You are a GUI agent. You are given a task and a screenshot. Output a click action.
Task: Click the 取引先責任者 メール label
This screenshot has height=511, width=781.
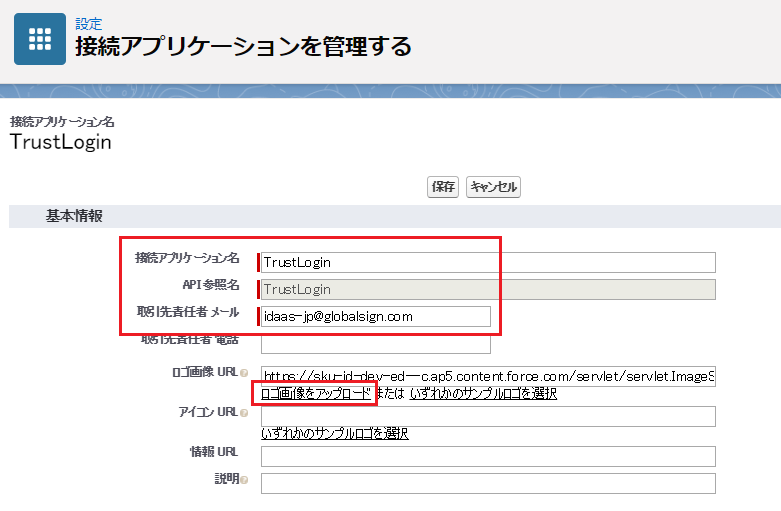[x=188, y=312]
